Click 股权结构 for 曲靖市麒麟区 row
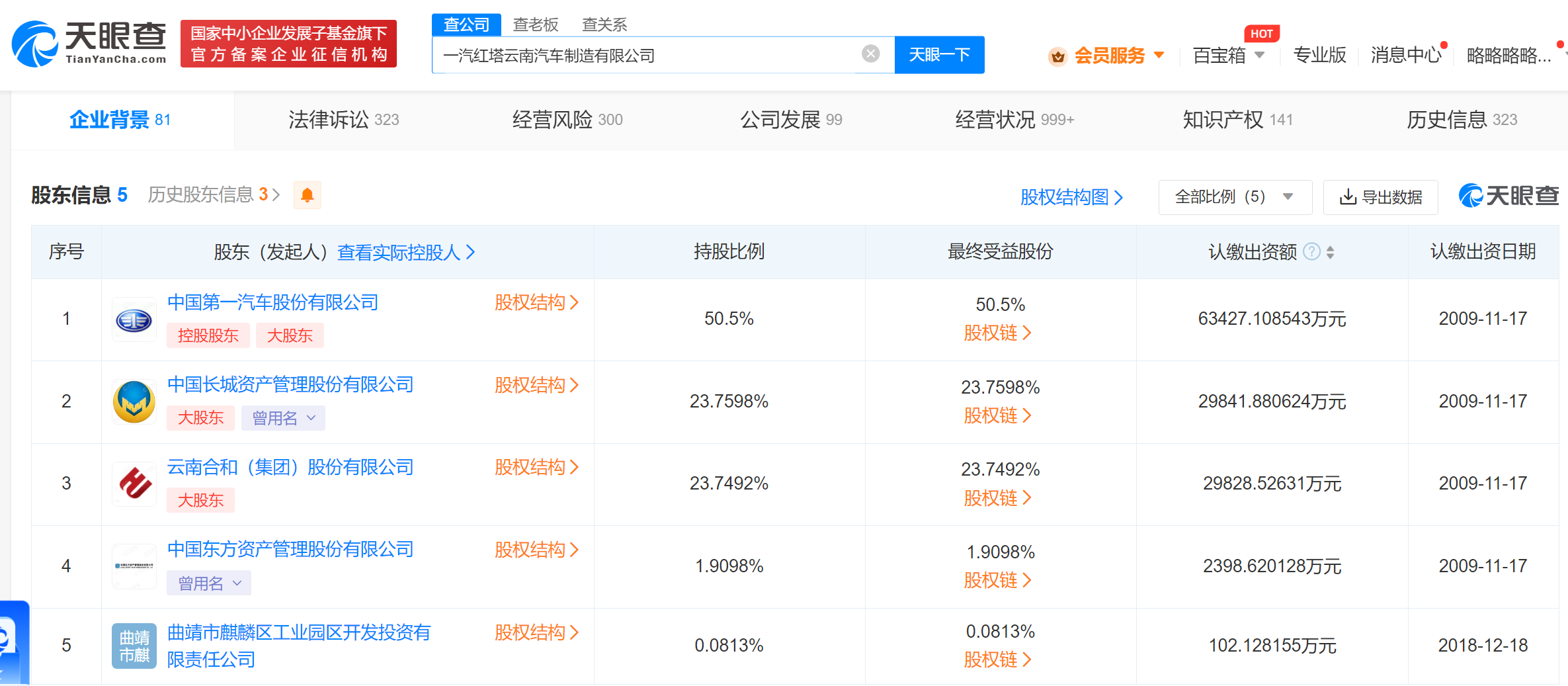This screenshot has width=1568, height=686. (536, 632)
